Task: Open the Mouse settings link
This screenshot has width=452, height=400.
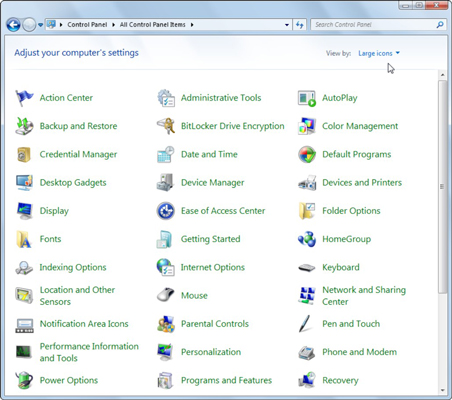Action: [194, 296]
